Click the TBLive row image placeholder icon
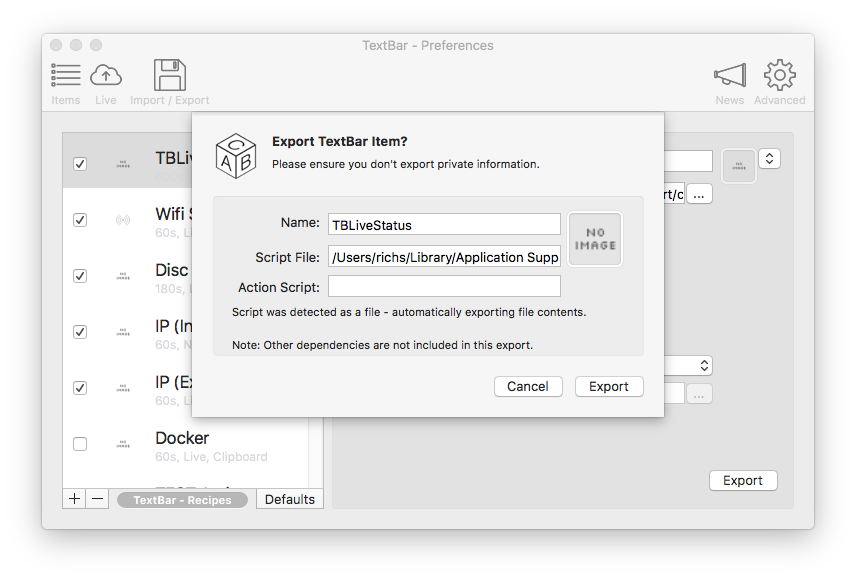Screen dimensions: 856x579 [x=123, y=164]
